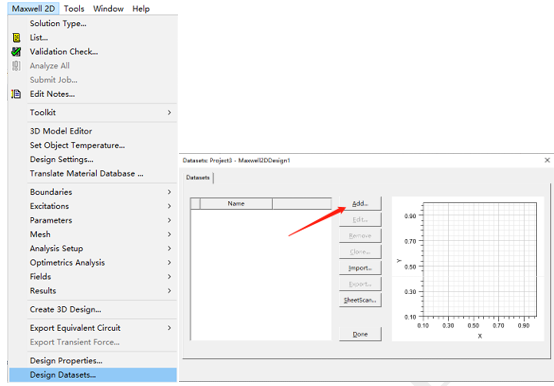Expand the Mesh submenu

[93, 234]
